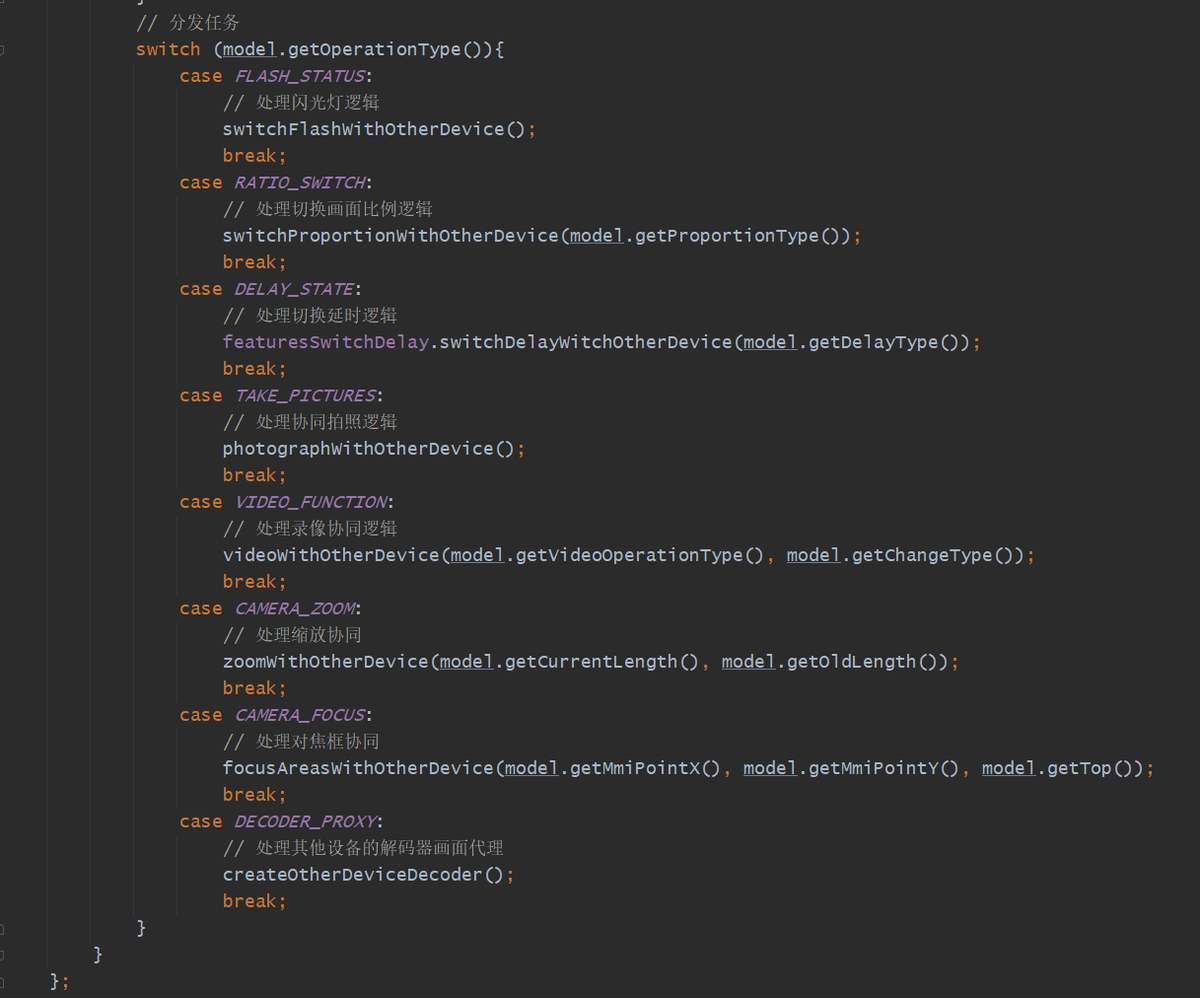Select the getTop call

coord(1079,768)
